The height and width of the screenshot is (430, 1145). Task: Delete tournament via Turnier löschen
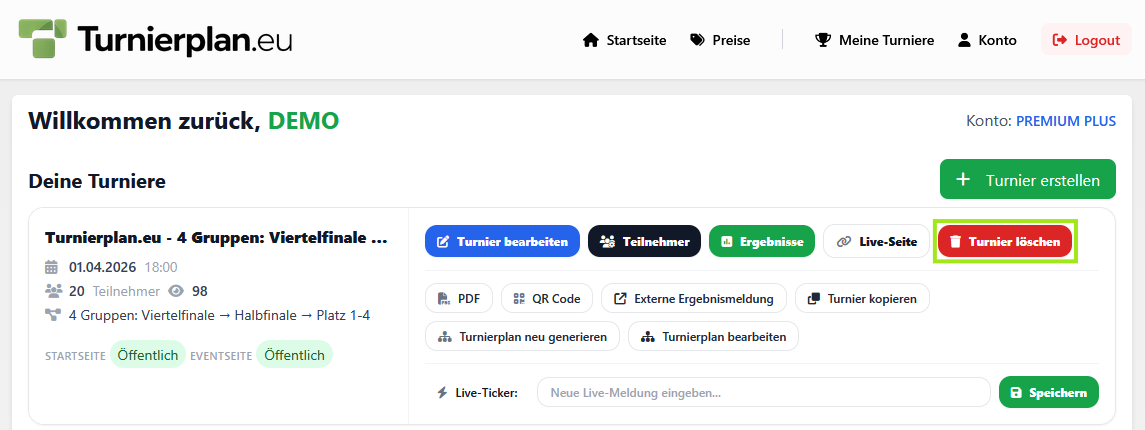click(x=1004, y=242)
